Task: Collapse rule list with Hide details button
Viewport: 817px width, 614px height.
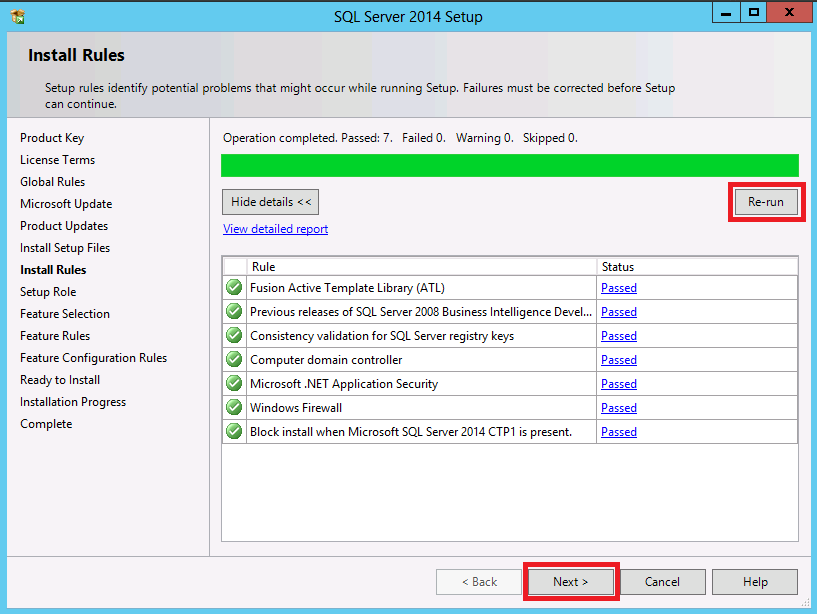Action: (270, 202)
